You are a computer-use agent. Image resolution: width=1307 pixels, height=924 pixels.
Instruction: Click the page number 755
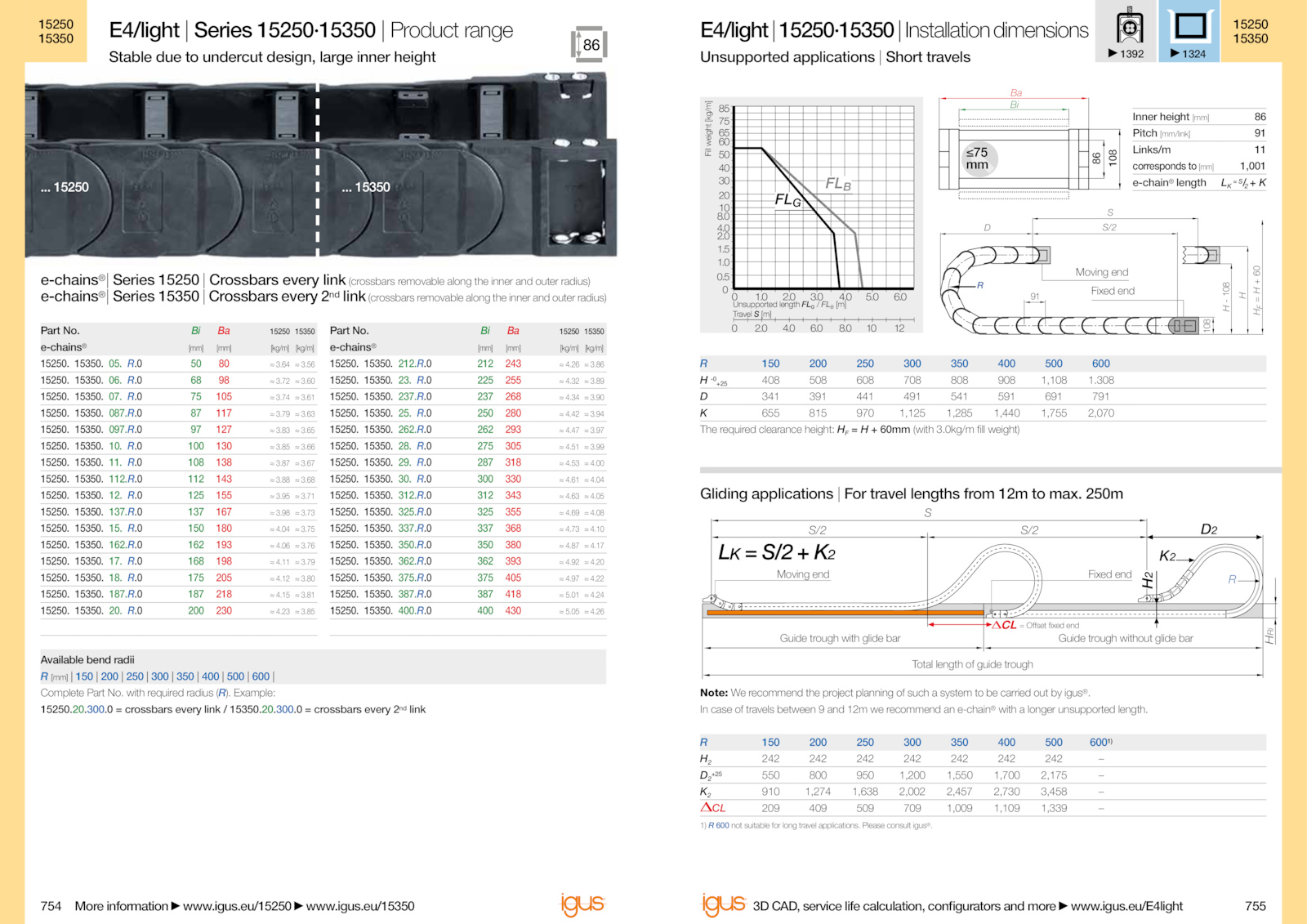coord(1256,906)
